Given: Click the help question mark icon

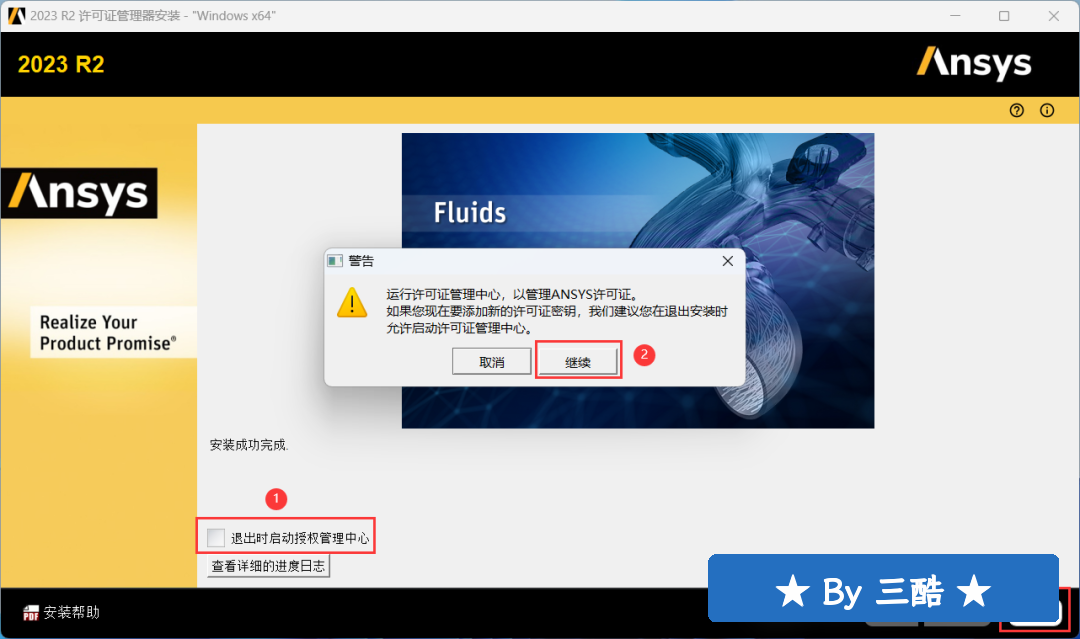Looking at the screenshot, I should 1017,110.
